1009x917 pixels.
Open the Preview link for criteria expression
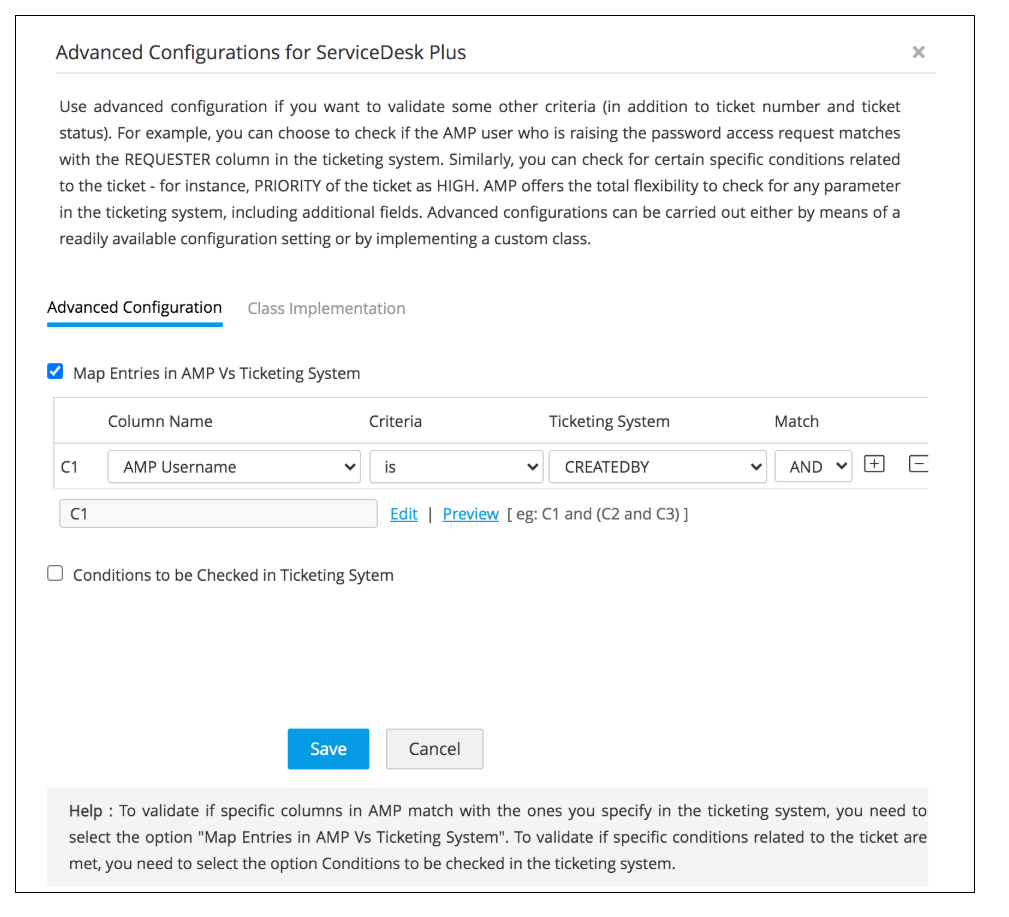coord(470,514)
